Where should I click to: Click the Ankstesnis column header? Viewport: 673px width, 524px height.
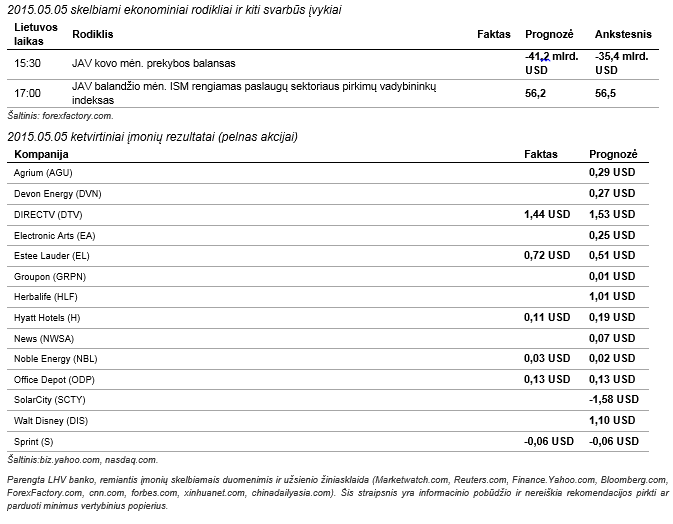coord(623,34)
